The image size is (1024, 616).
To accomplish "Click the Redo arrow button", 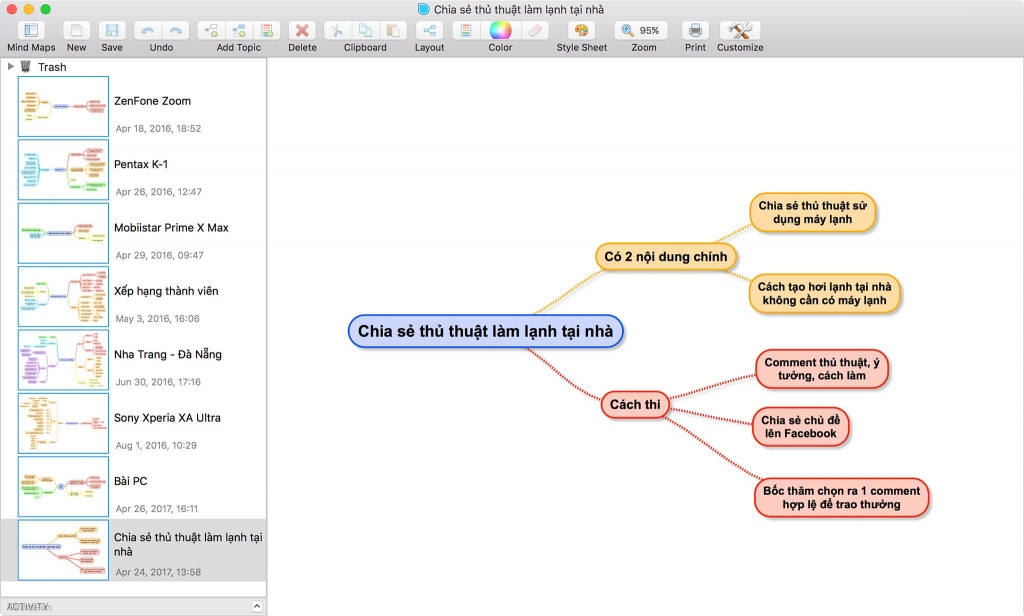I will click(x=175, y=31).
